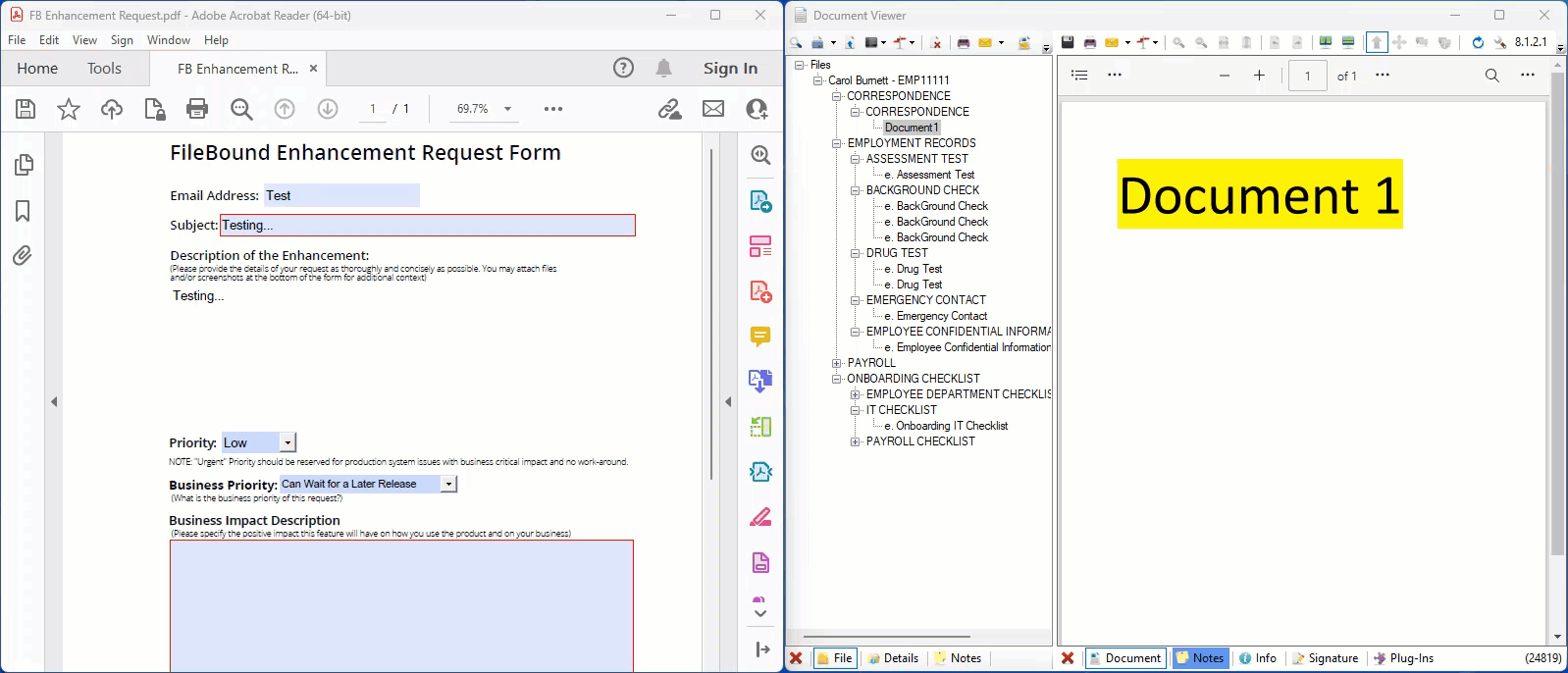The width and height of the screenshot is (1568, 673).
Task: Click the Email Address field
Action: [x=341, y=195]
